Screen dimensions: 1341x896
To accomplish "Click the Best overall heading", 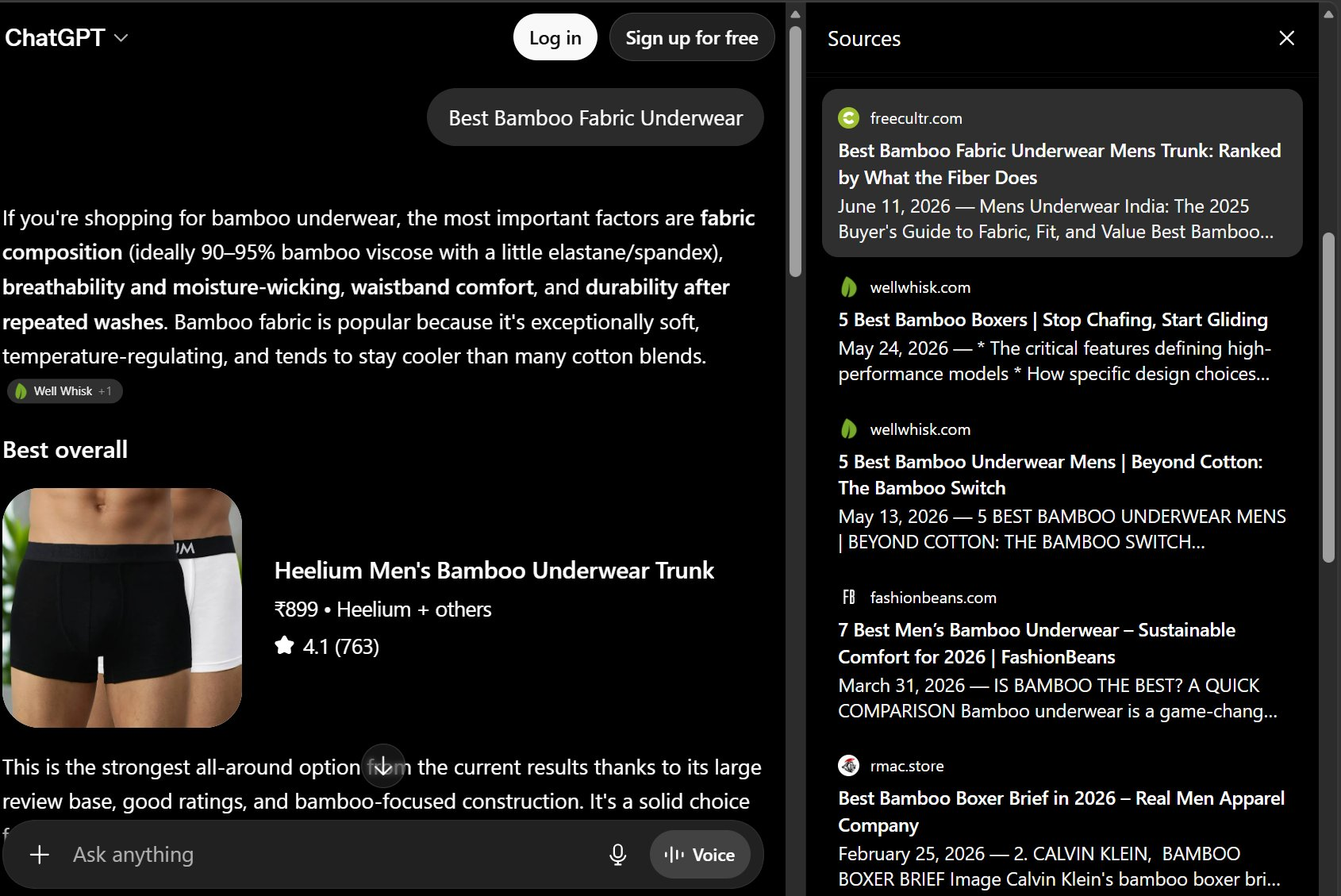I will pyautogui.click(x=65, y=450).
